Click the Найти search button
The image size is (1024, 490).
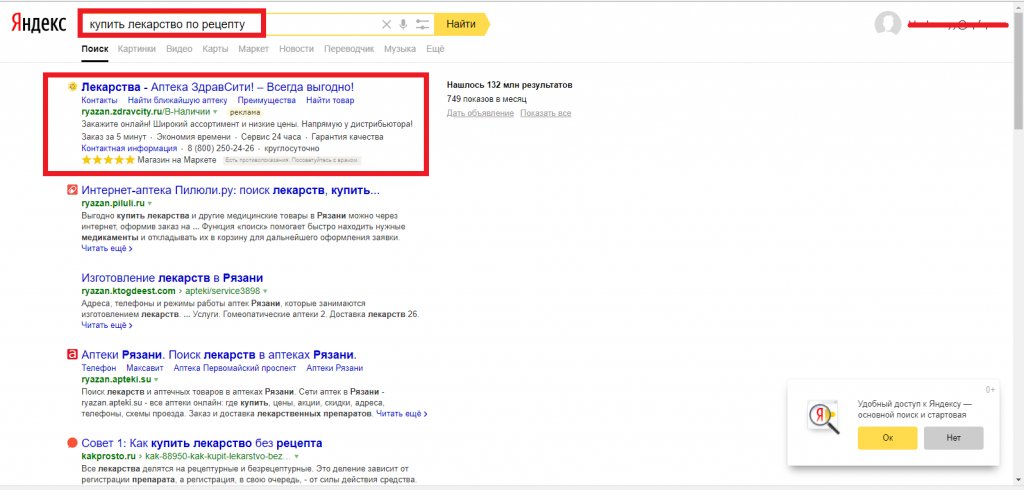tap(461, 24)
